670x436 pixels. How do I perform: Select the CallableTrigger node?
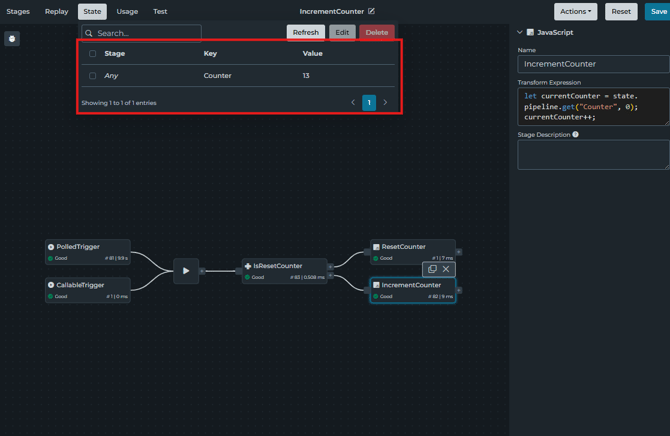(88, 290)
